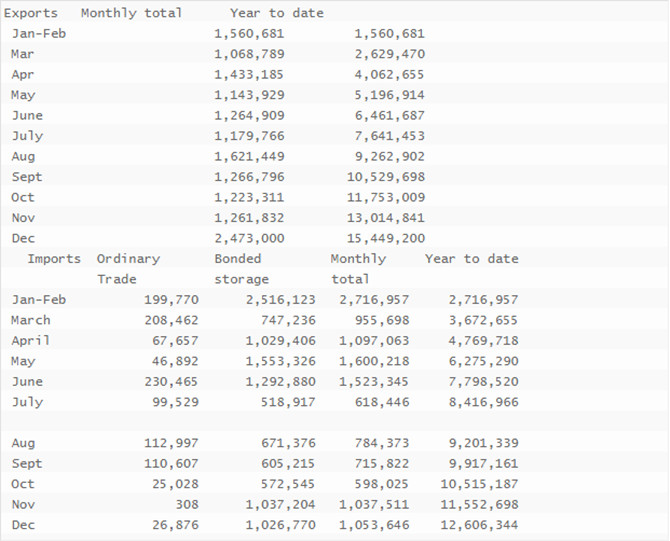This screenshot has width=670, height=541.
Task: Select Nov ordinary trade value 308
Action: coord(187,505)
